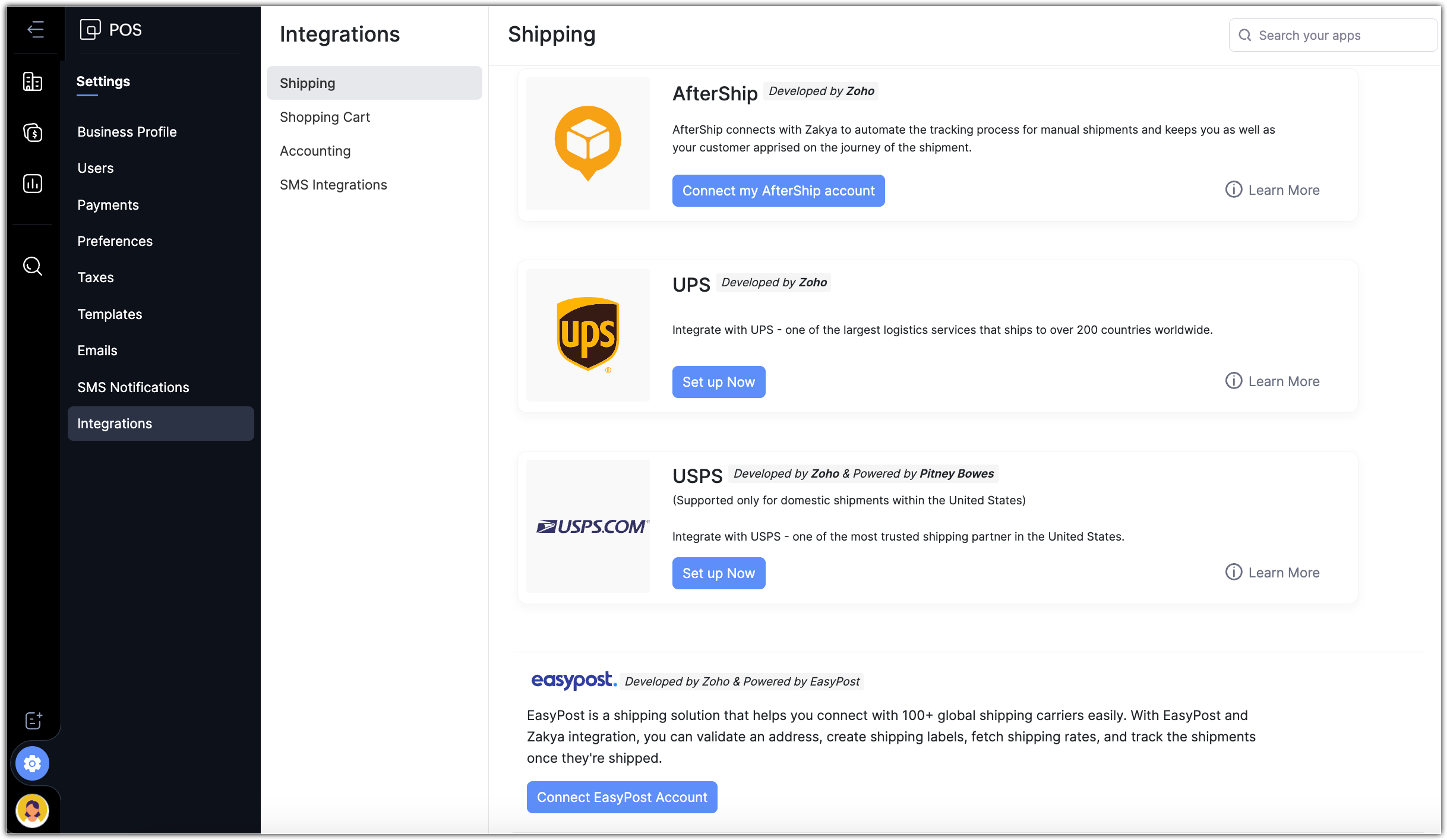Open the user profile avatar

[33, 810]
